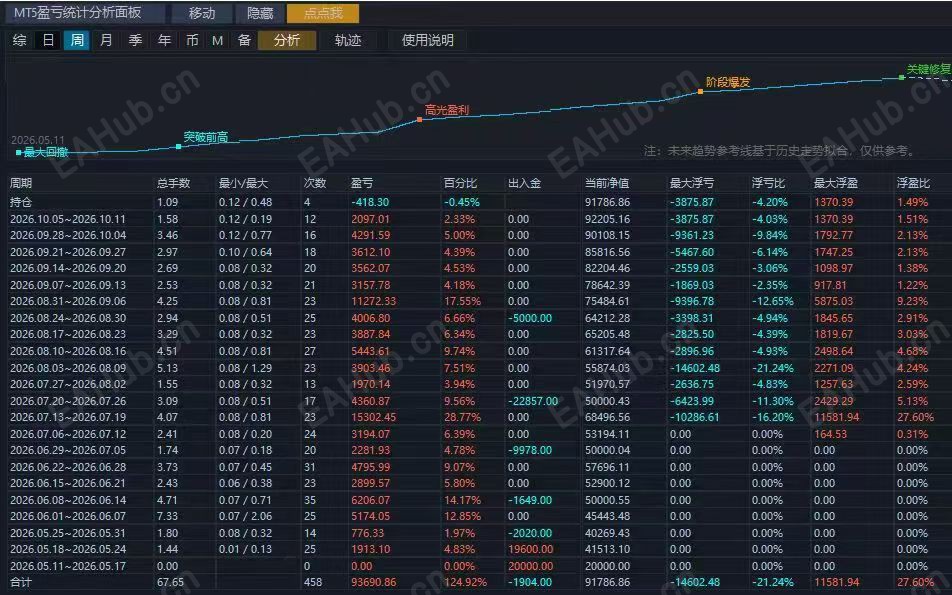Click the net value 50000.43
952x595 pixels.
[607, 401]
